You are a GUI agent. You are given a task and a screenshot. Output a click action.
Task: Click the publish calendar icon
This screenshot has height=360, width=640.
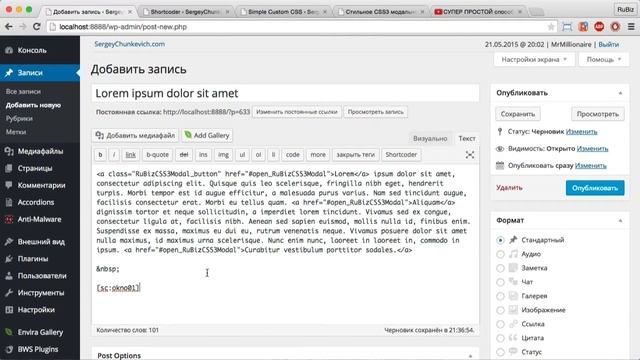point(500,165)
